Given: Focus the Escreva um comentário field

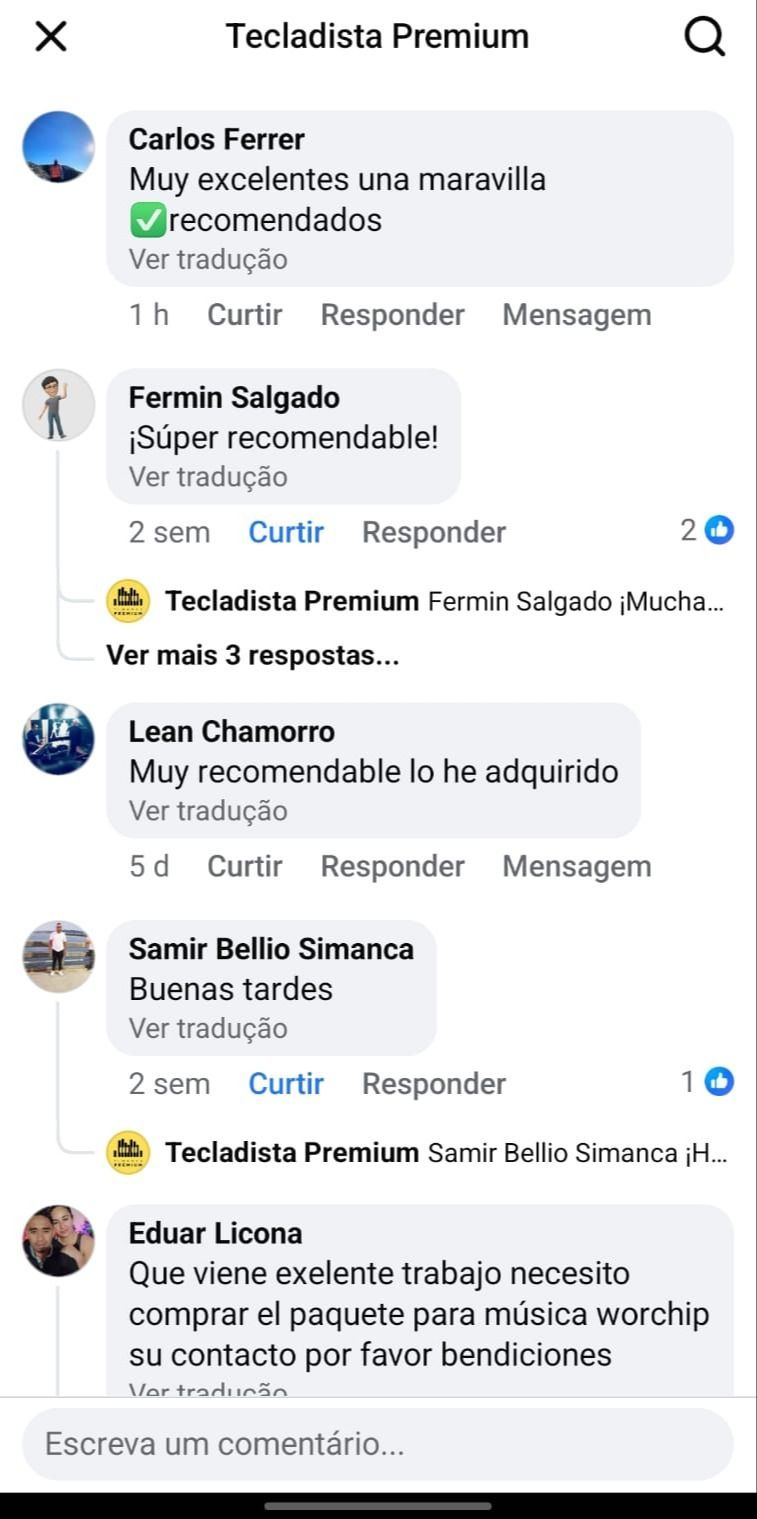Looking at the screenshot, I should point(378,1444).
